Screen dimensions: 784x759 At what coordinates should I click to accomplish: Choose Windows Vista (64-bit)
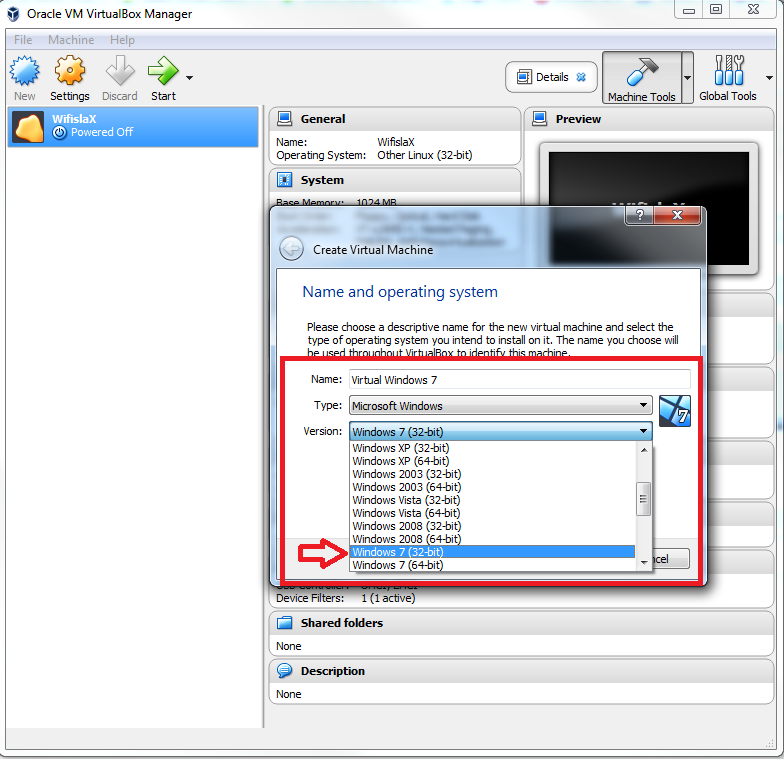click(x=492, y=513)
